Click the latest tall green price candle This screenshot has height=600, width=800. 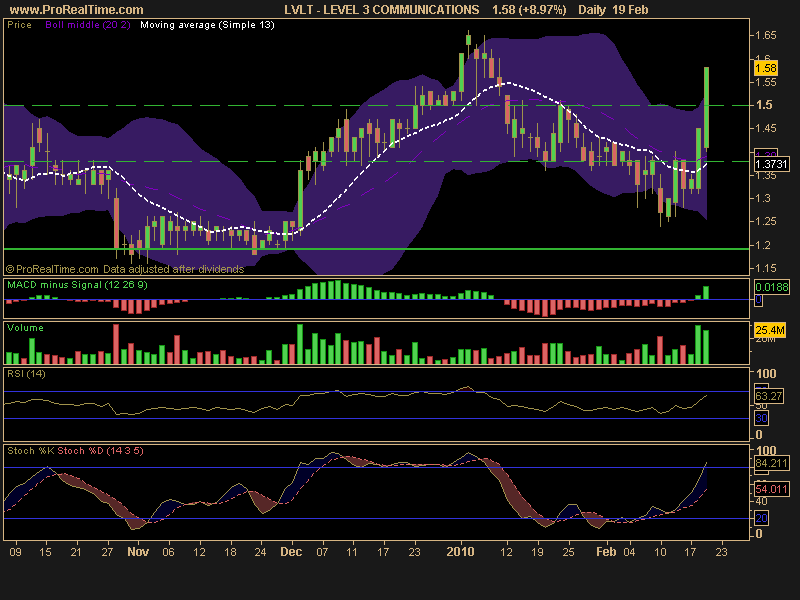pos(706,108)
